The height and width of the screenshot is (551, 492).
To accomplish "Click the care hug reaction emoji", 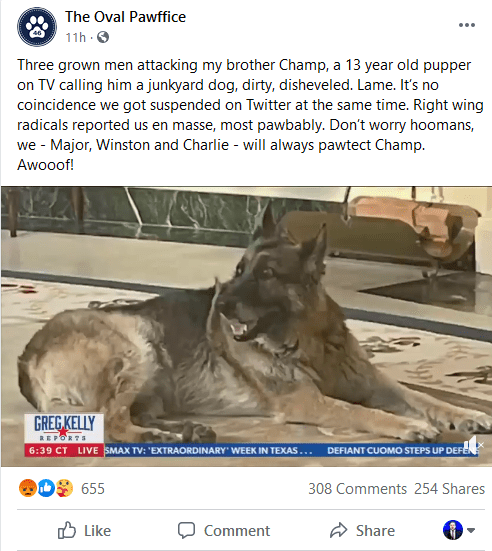I will [64, 488].
